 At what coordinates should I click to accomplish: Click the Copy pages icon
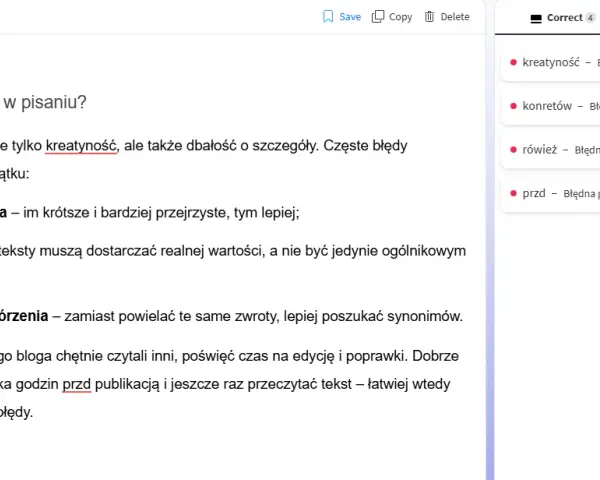tap(378, 16)
